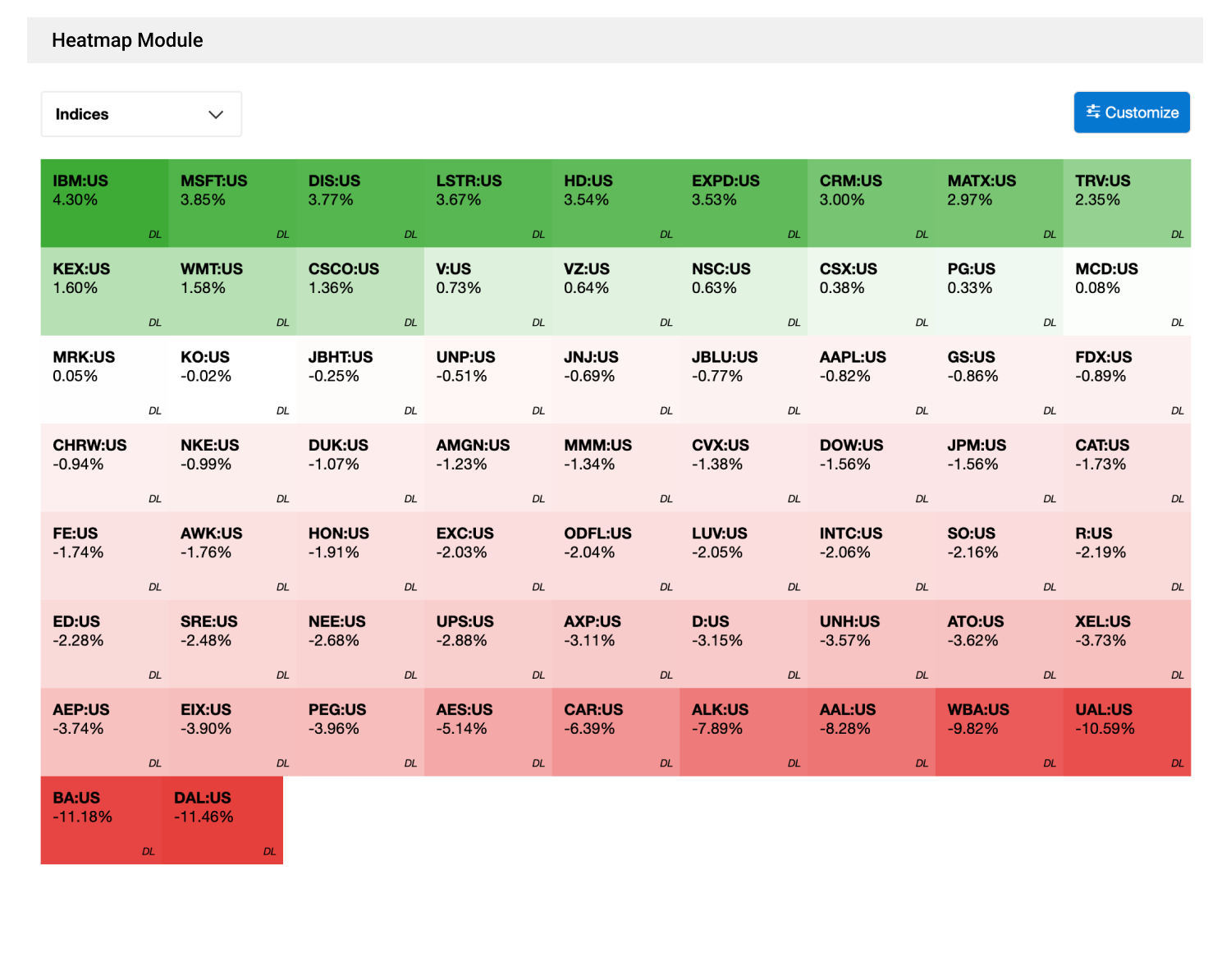The height and width of the screenshot is (980, 1231).
Task: Click the DL icon on the MCD:US tile
Action: (x=1177, y=323)
